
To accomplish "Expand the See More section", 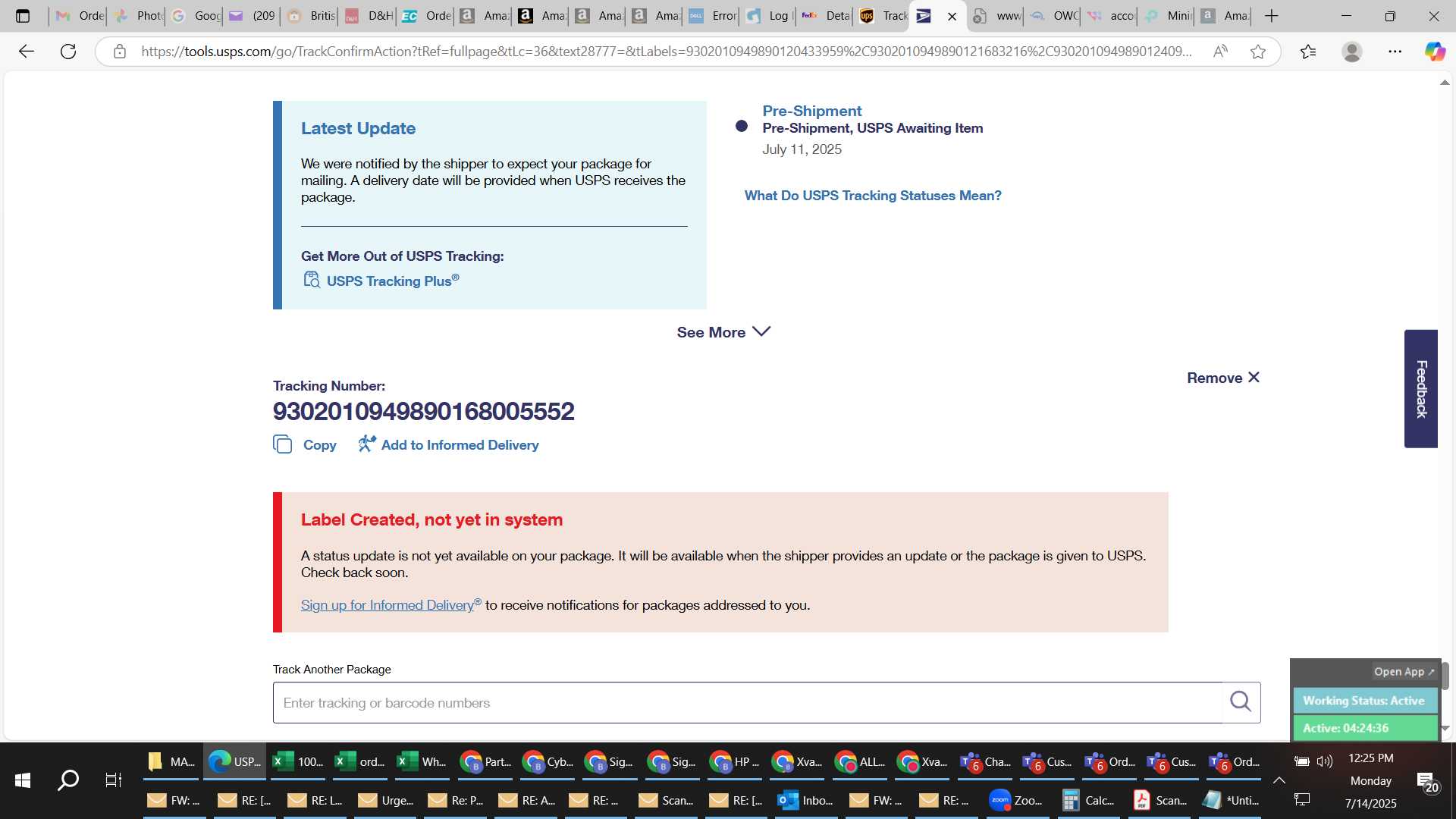I will tap(723, 332).
